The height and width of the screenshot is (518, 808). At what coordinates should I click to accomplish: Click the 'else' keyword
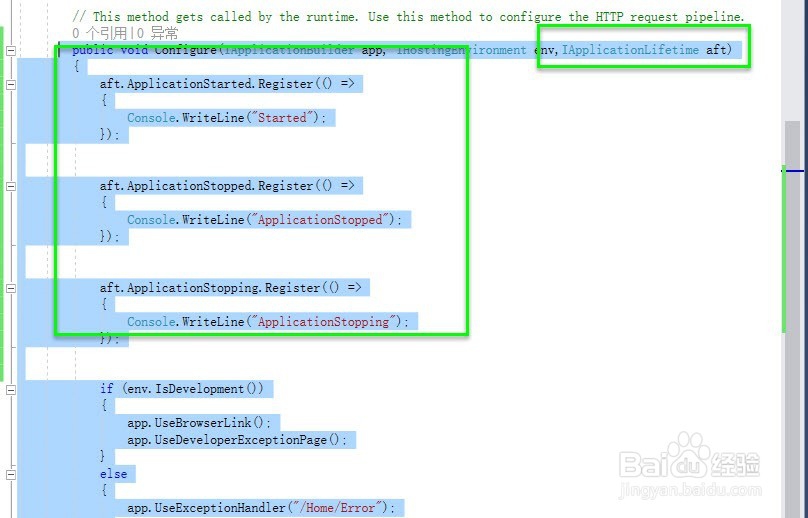coord(113,474)
